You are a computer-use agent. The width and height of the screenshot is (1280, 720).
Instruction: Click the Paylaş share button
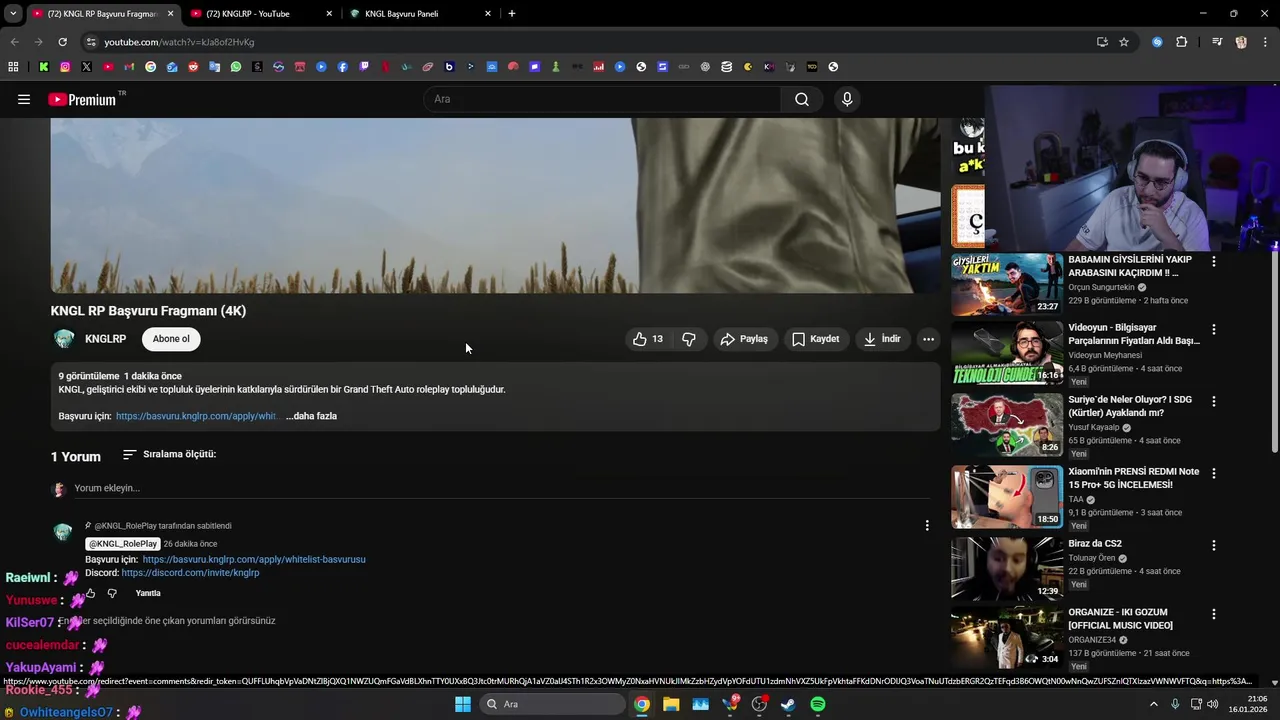[x=744, y=339]
